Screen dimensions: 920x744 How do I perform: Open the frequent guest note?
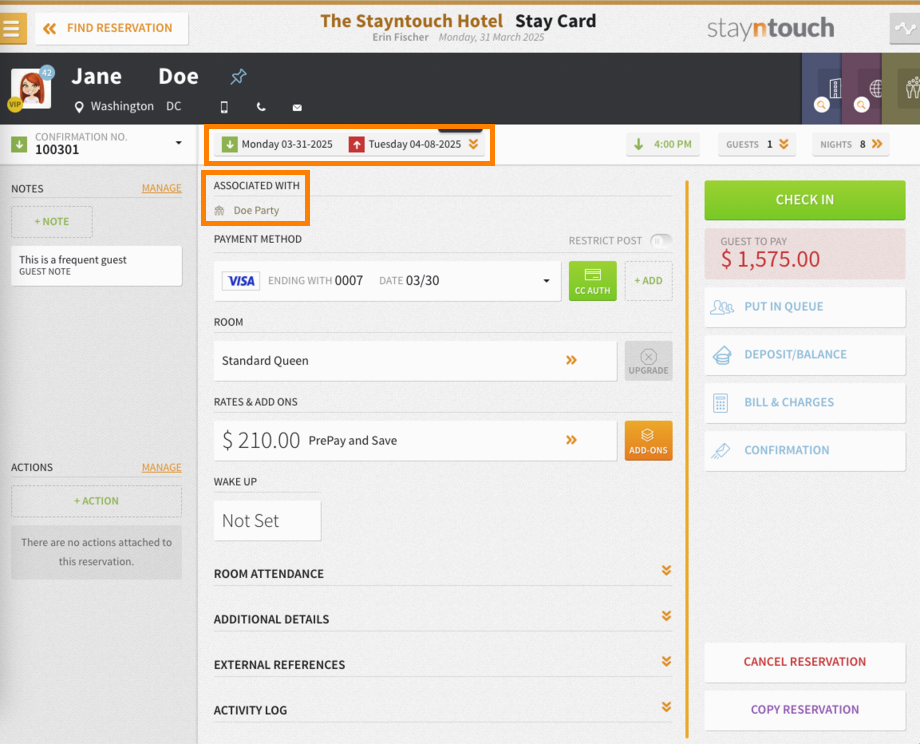pos(96,265)
